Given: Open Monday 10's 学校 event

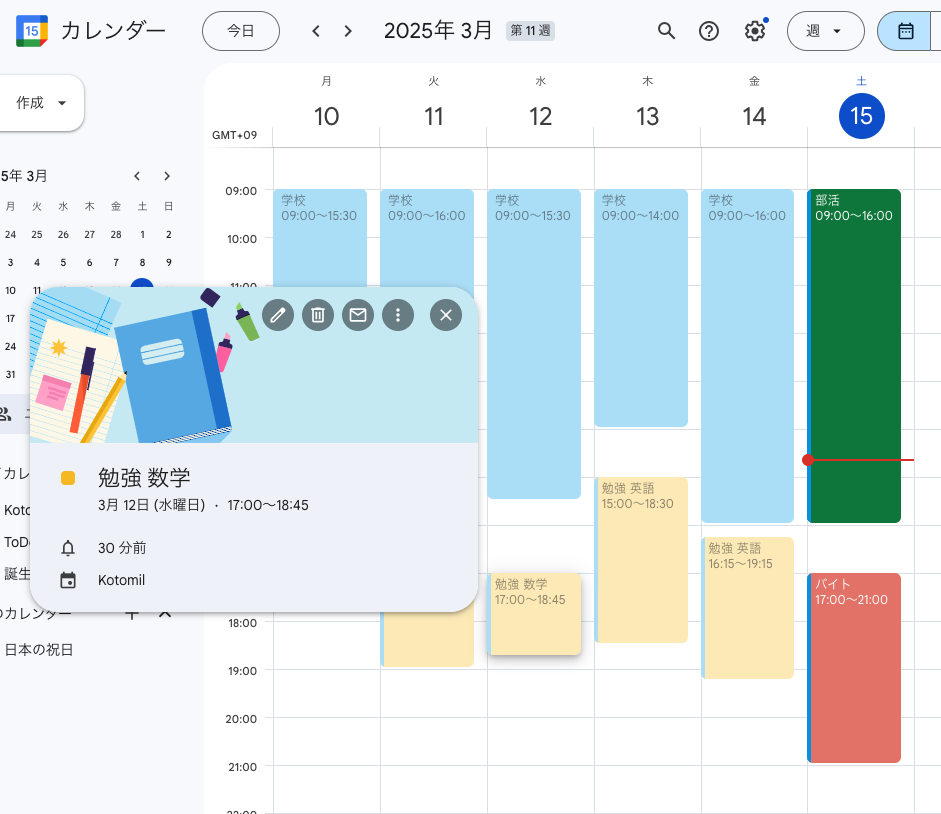Looking at the screenshot, I should click(x=320, y=238).
